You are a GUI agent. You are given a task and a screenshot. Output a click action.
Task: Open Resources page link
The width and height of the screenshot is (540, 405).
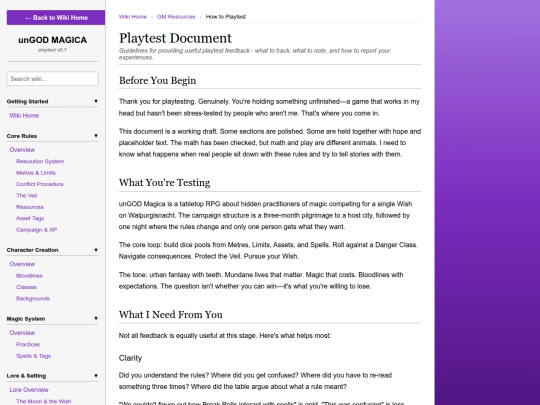click(x=30, y=207)
